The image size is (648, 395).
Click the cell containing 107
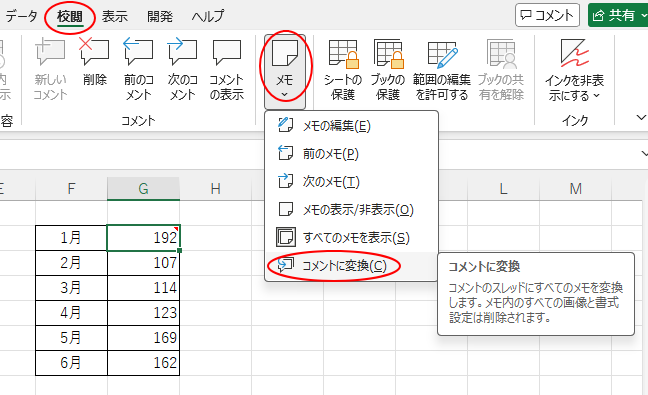[x=143, y=263]
